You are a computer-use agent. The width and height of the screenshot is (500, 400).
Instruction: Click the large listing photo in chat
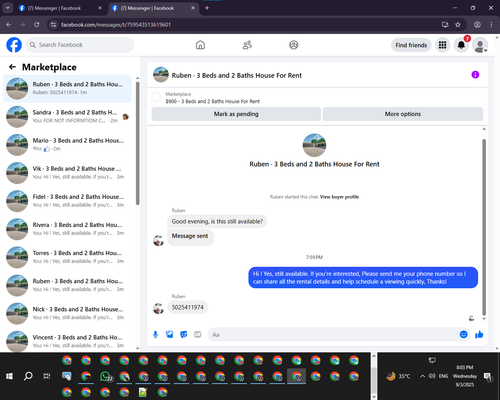314,145
